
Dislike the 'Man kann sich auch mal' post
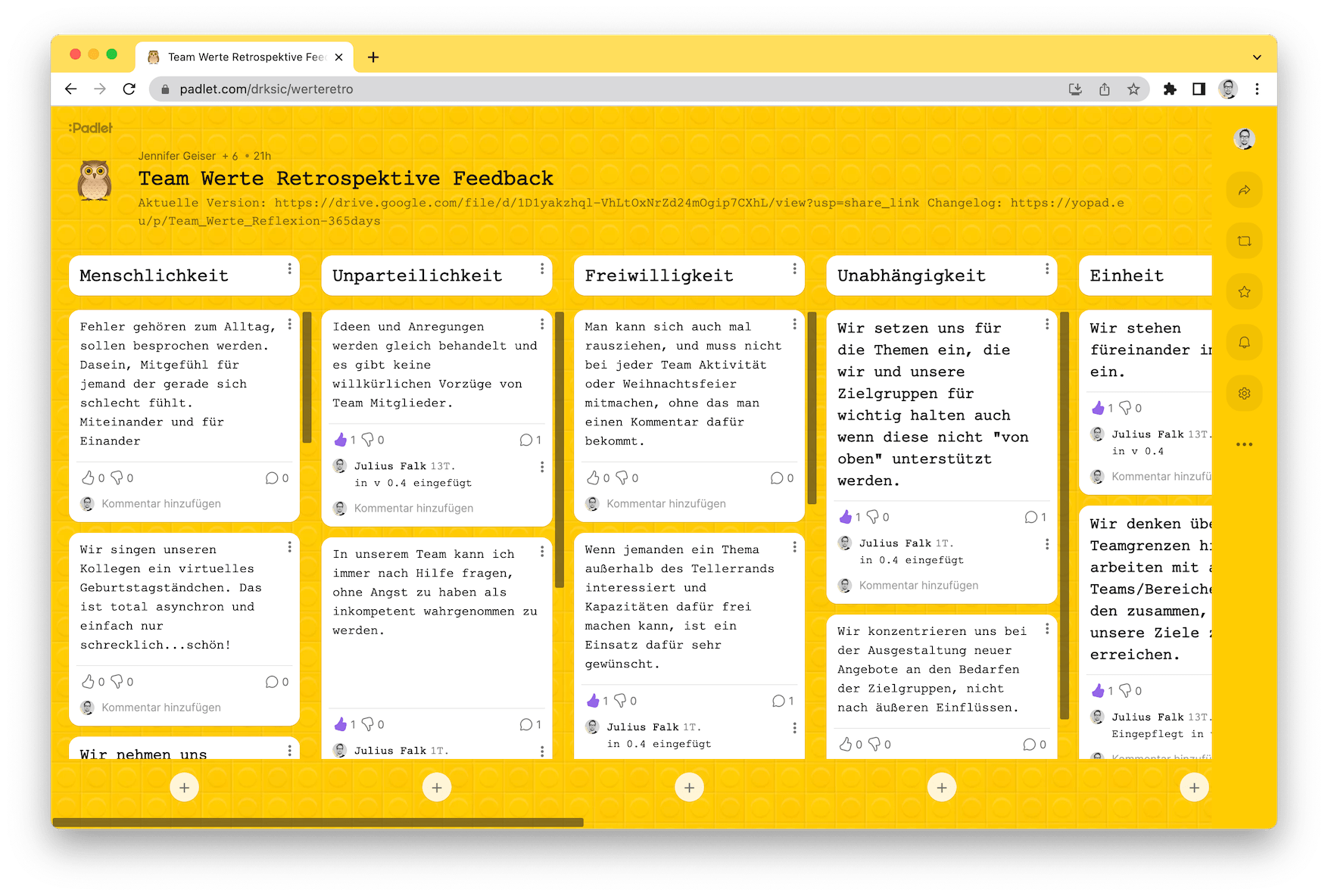pos(622,478)
